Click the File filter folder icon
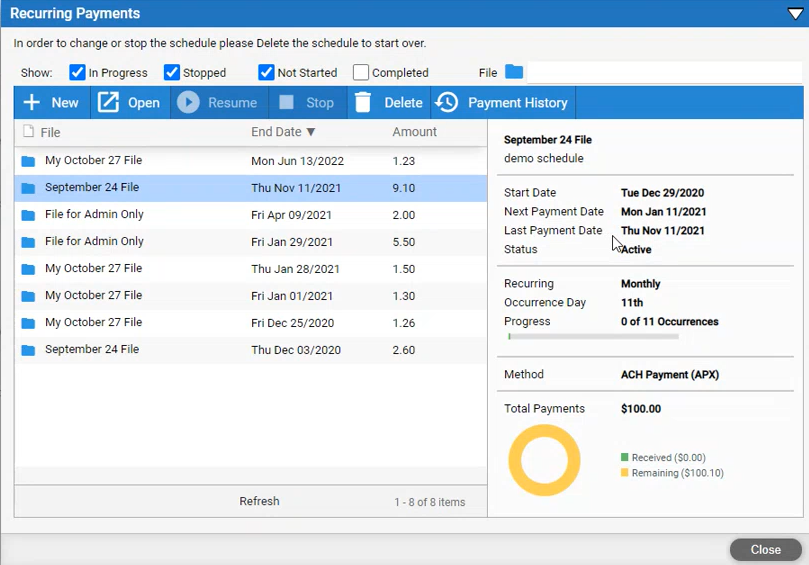809x565 pixels. [514, 72]
